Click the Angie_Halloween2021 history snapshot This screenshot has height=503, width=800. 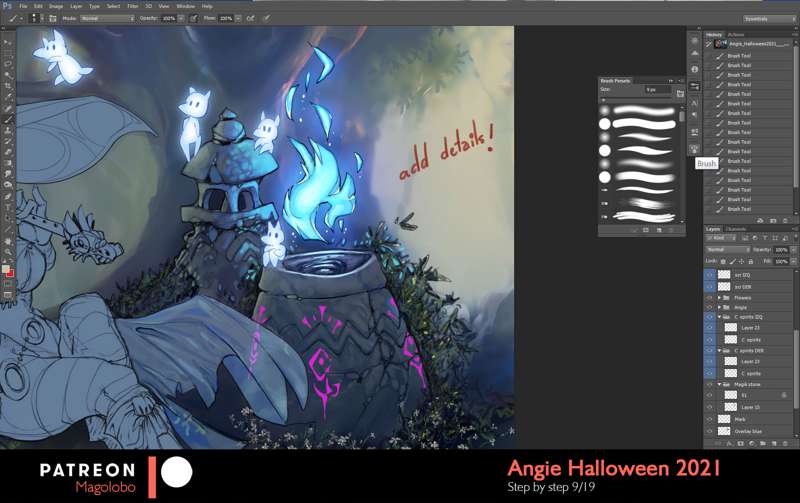[750, 45]
